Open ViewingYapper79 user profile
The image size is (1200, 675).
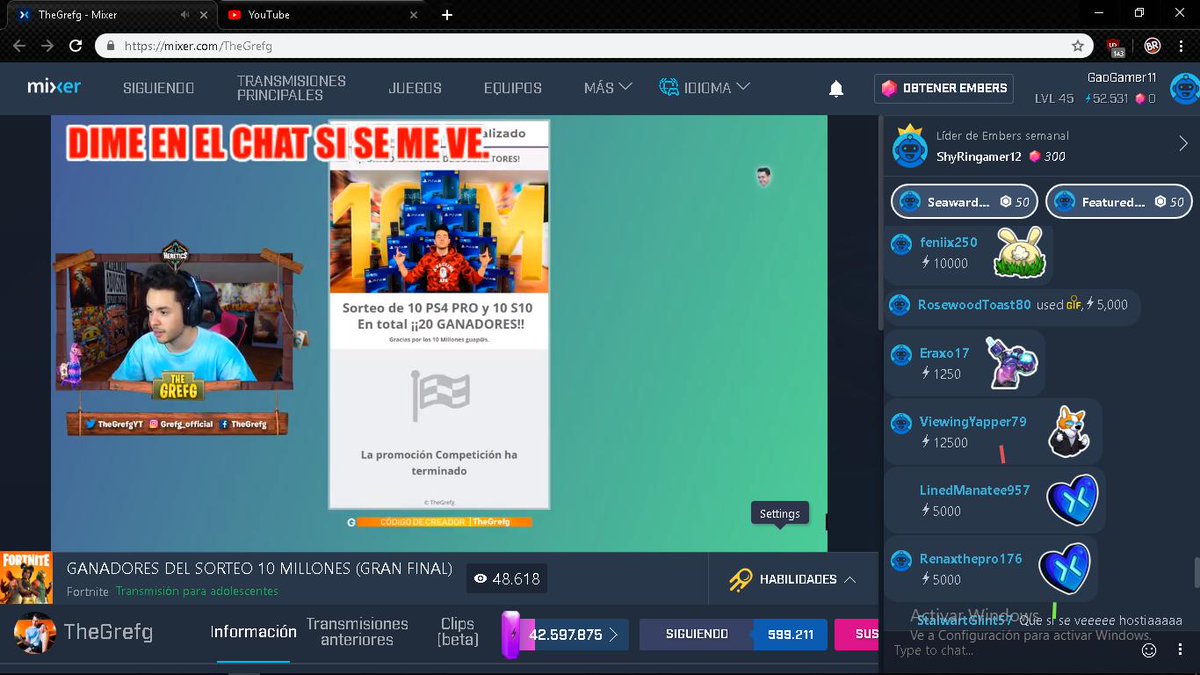click(x=973, y=422)
